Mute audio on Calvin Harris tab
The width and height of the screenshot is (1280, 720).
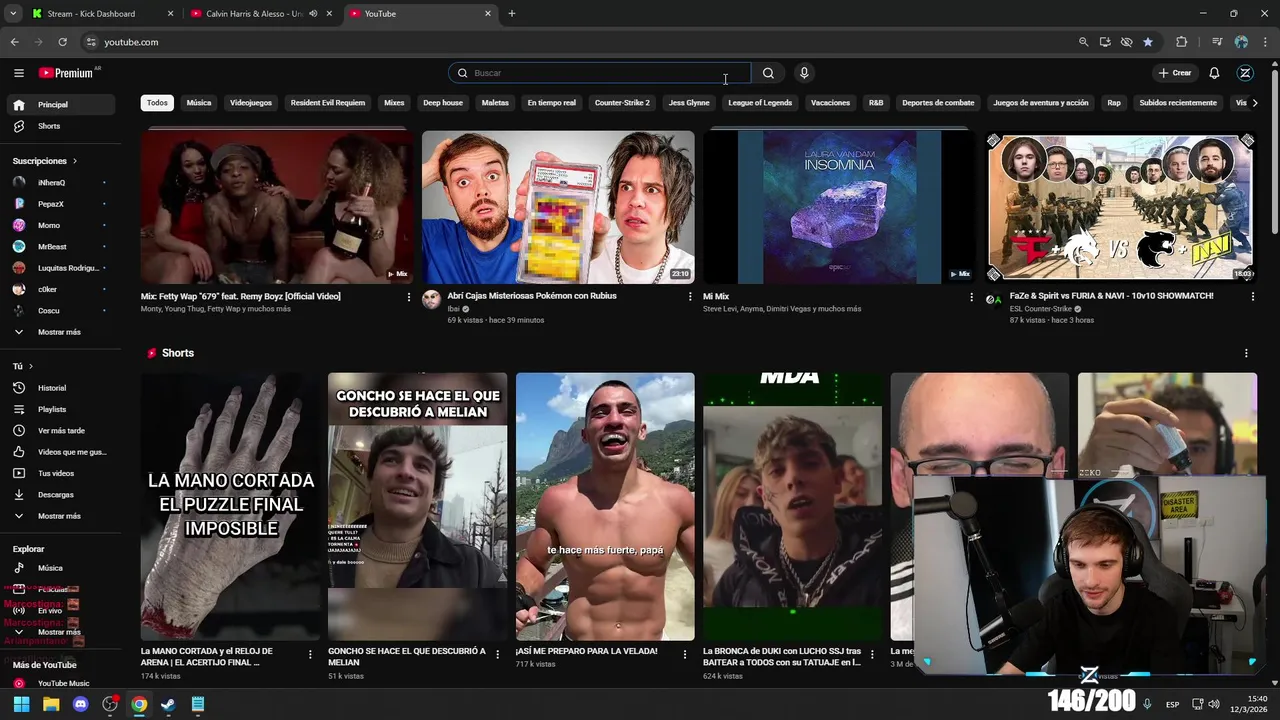[x=313, y=14]
